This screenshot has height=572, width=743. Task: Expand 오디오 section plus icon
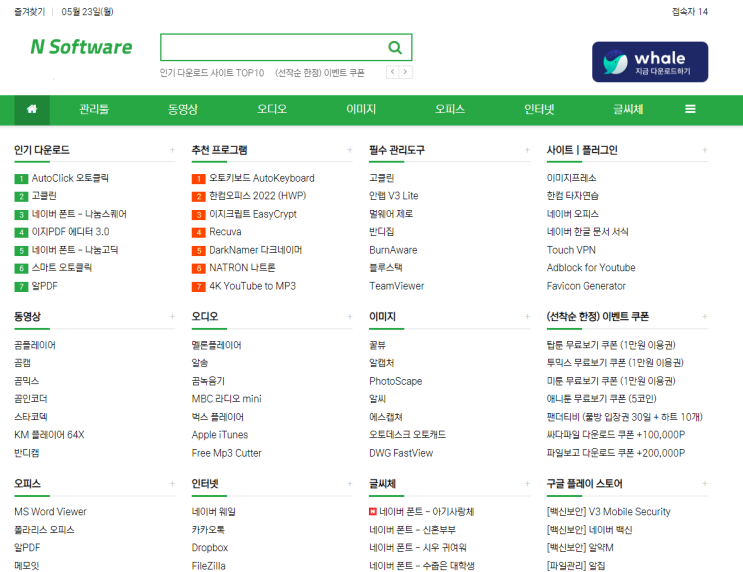[350, 317]
